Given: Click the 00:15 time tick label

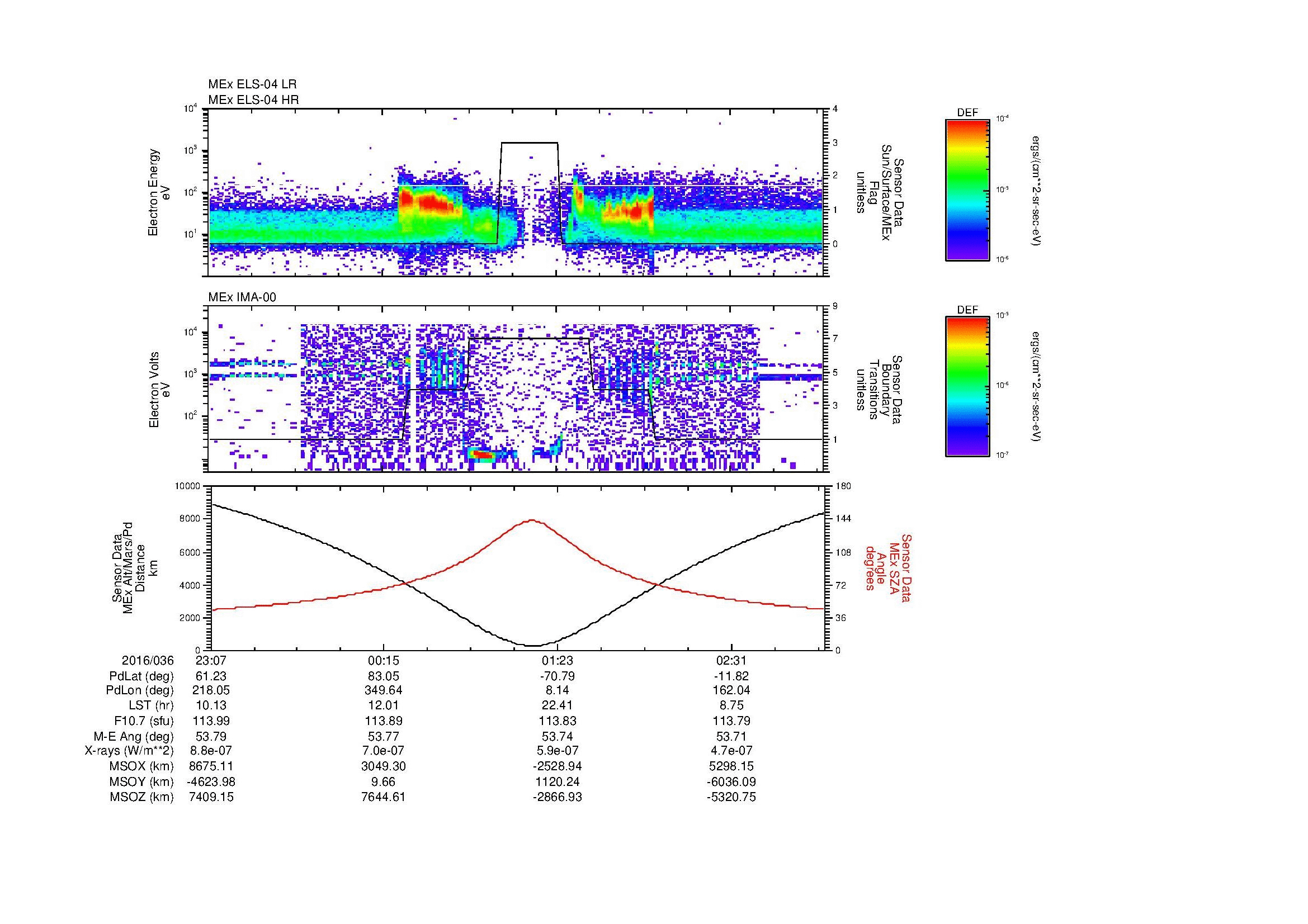Looking at the screenshot, I should [x=385, y=660].
